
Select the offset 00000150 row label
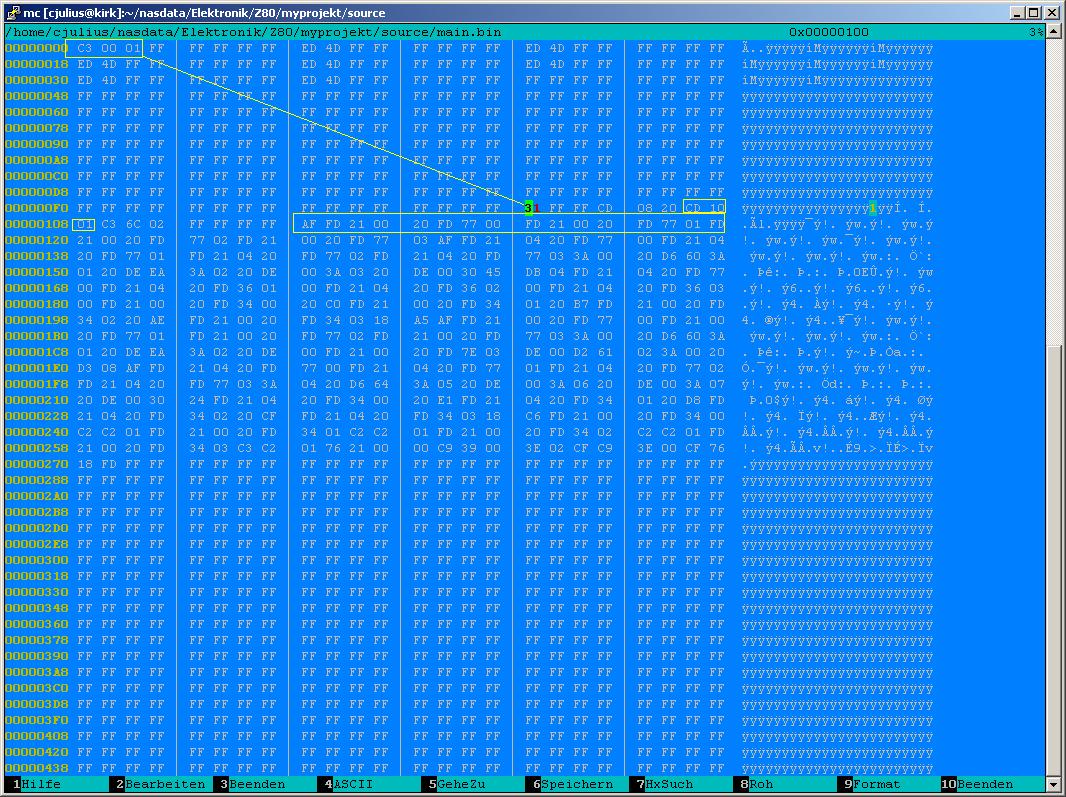[37, 272]
